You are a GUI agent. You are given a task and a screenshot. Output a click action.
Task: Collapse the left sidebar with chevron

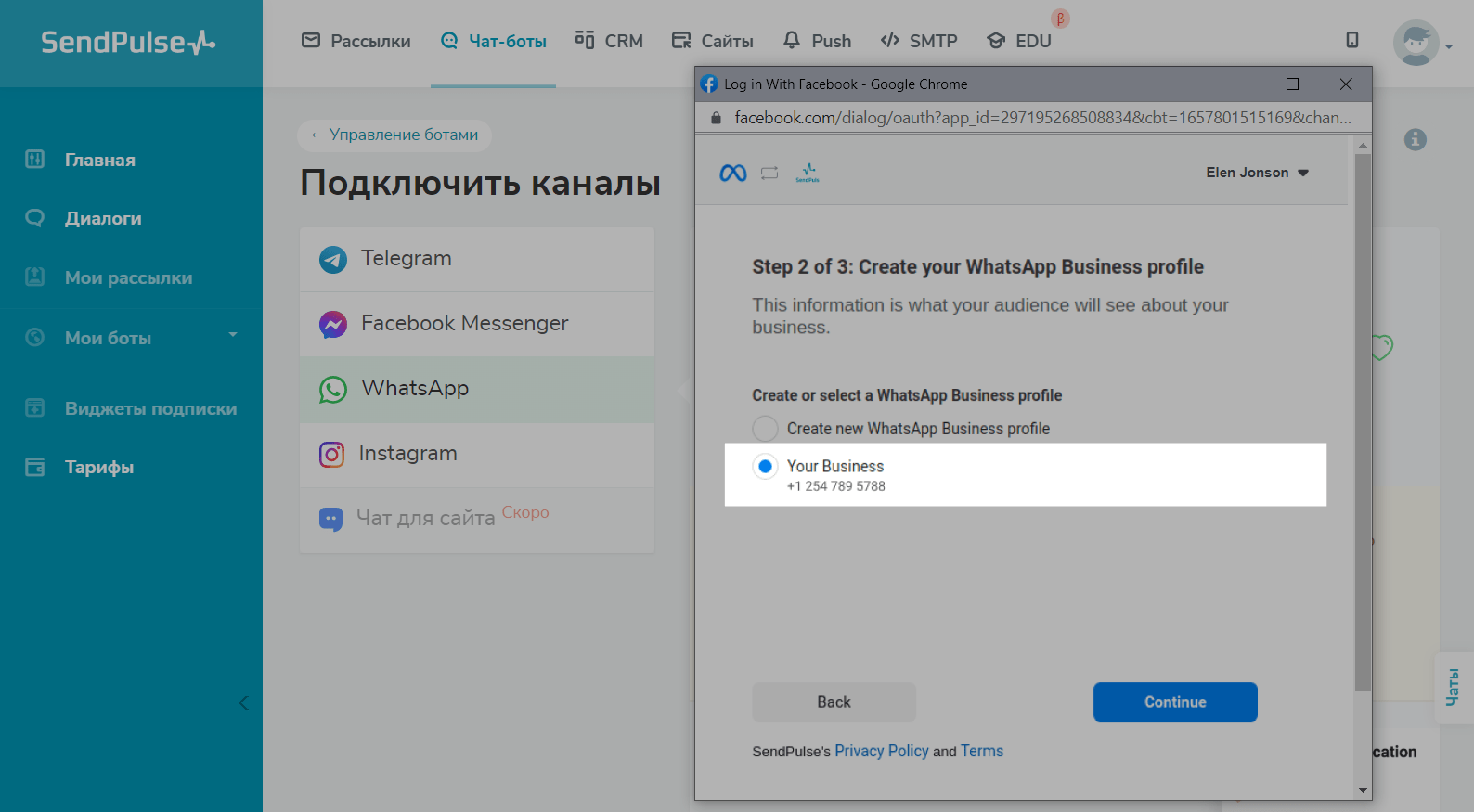243,702
